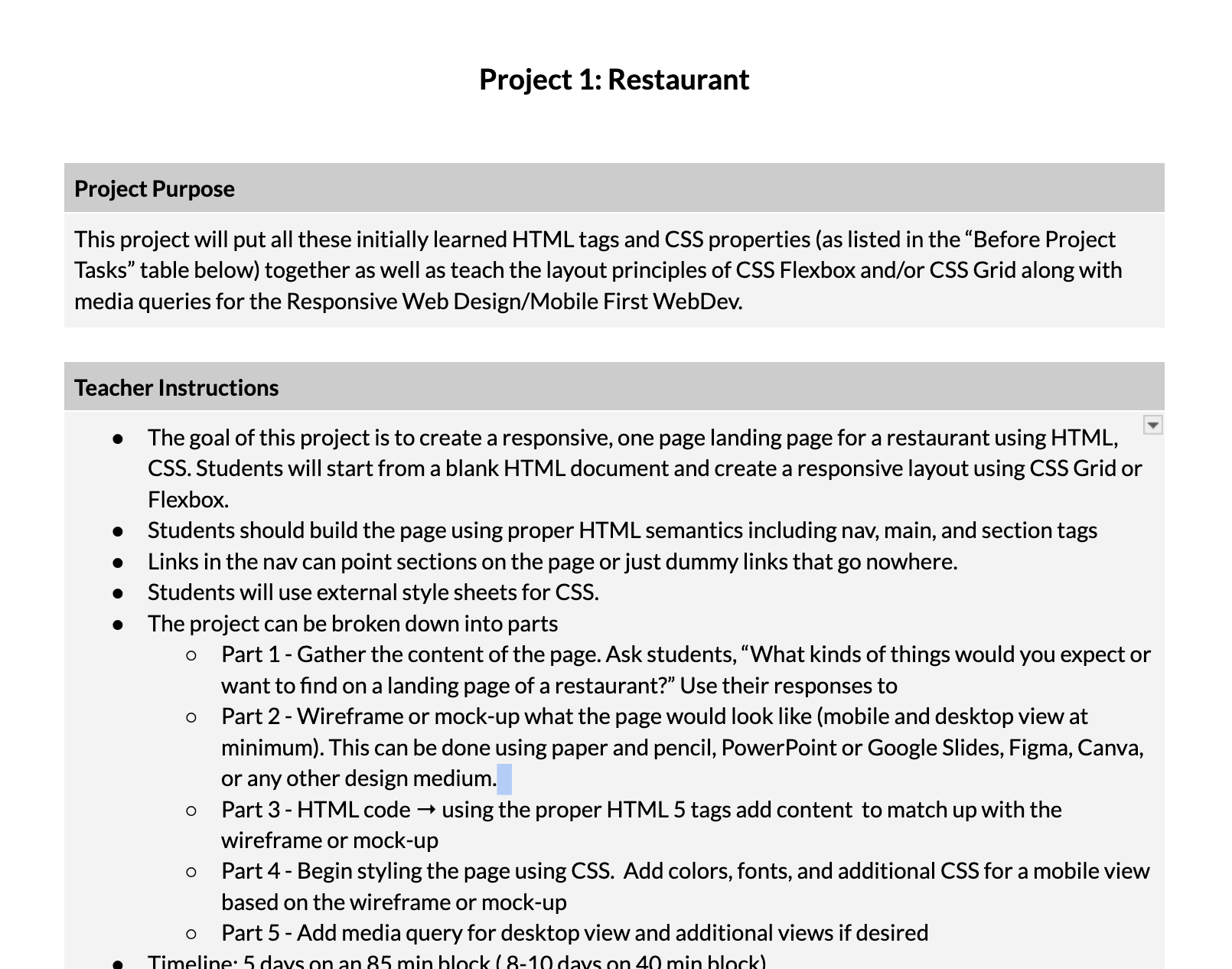Viewport: 1232px width, 969px height.
Task: Click the 'Part 3 - HTML code' line
Action: tap(640, 810)
